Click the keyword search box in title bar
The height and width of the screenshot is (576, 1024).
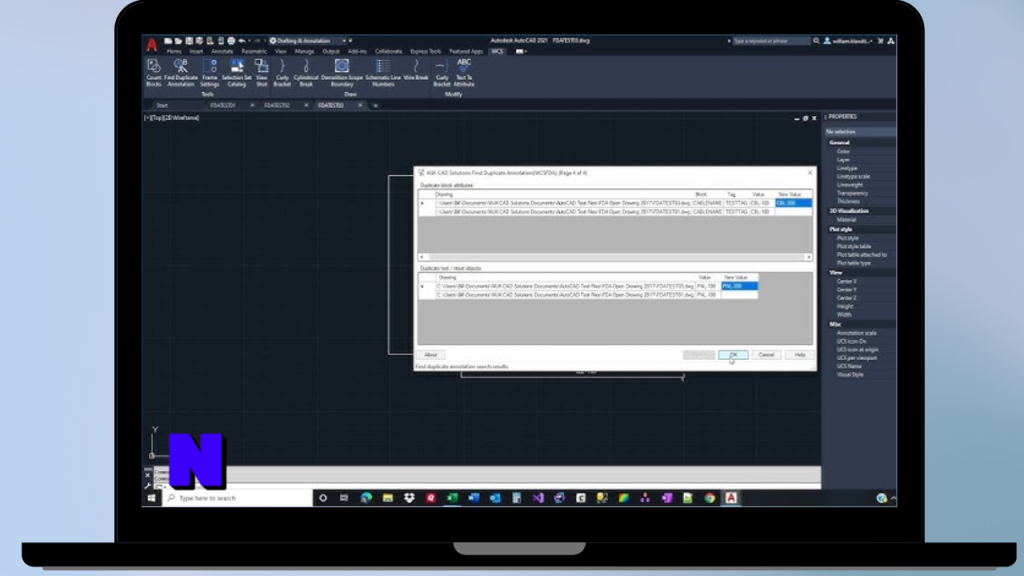(771, 40)
